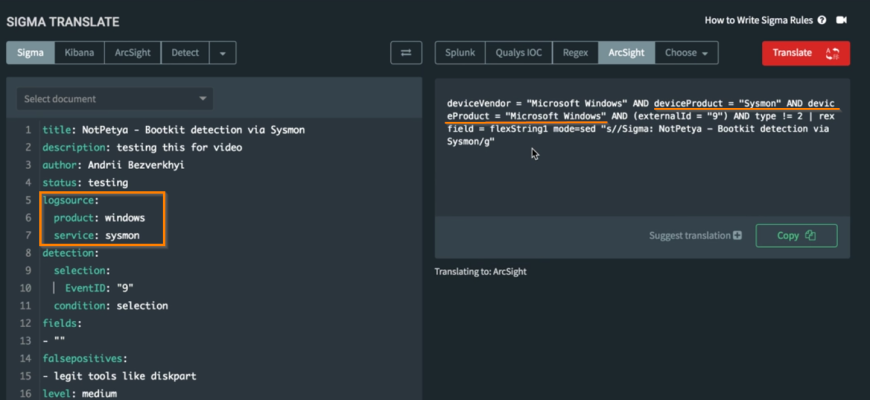Expand the source format dropdown arrow
The width and height of the screenshot is (870, 400).
click(x=222, y=53)
